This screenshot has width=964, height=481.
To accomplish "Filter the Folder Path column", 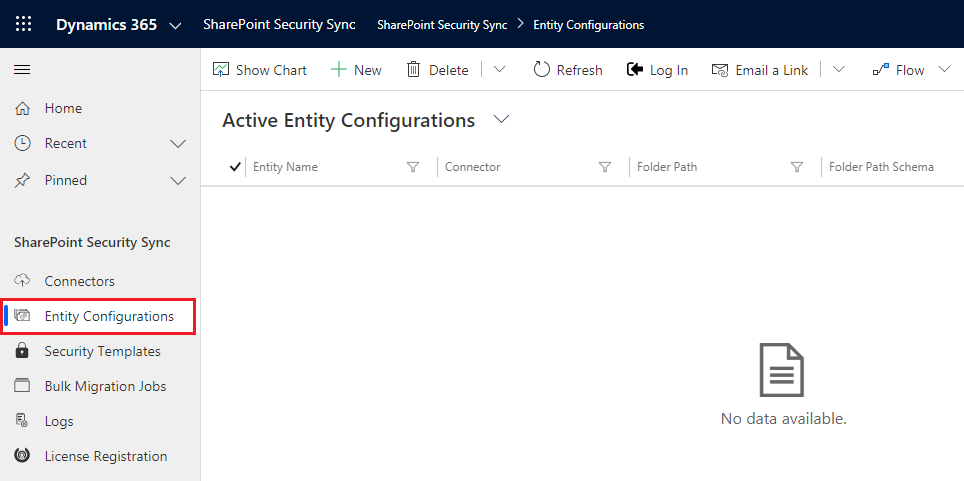I will point(797,167).
